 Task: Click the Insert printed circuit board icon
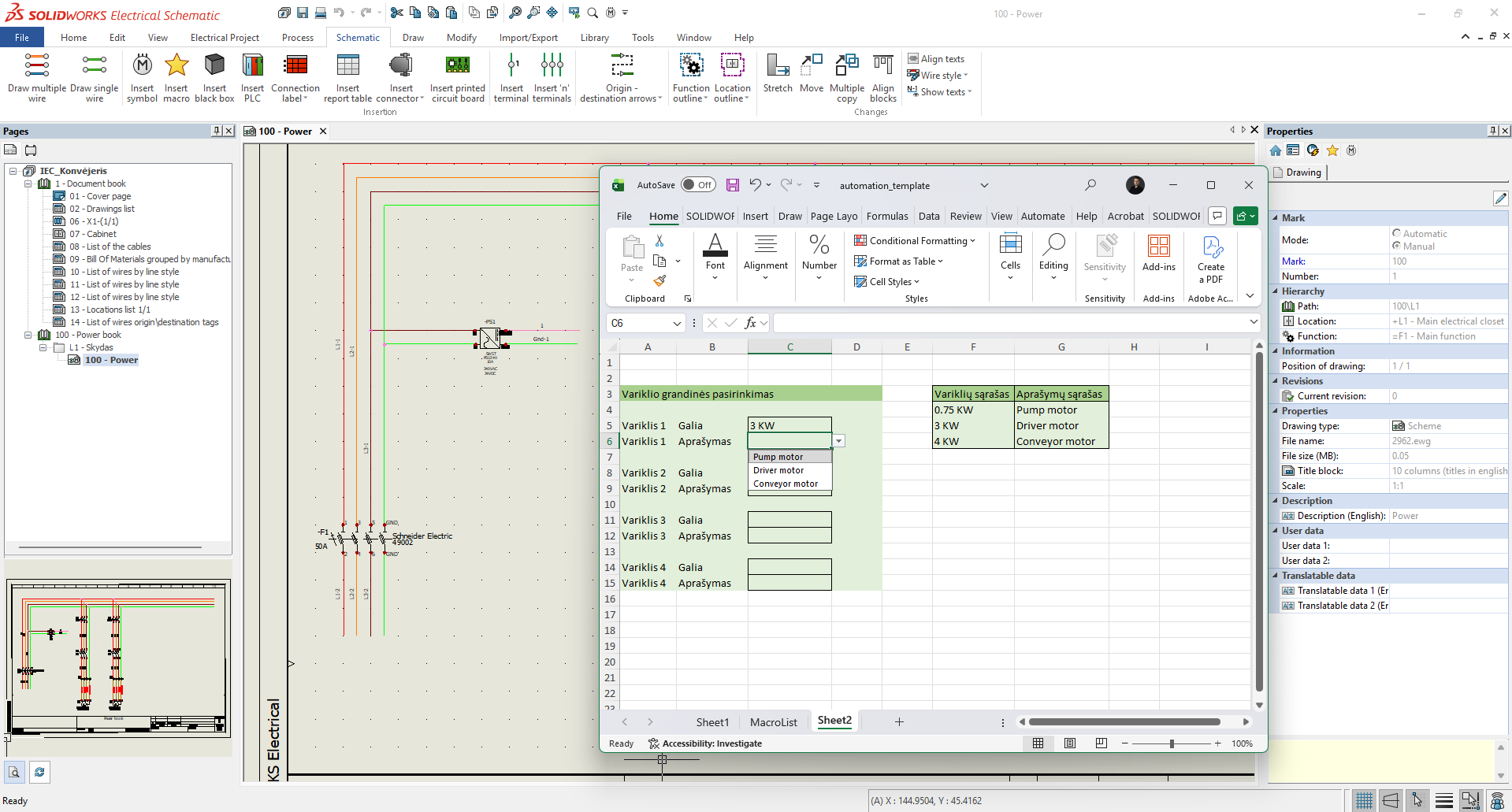pos(458,65)
